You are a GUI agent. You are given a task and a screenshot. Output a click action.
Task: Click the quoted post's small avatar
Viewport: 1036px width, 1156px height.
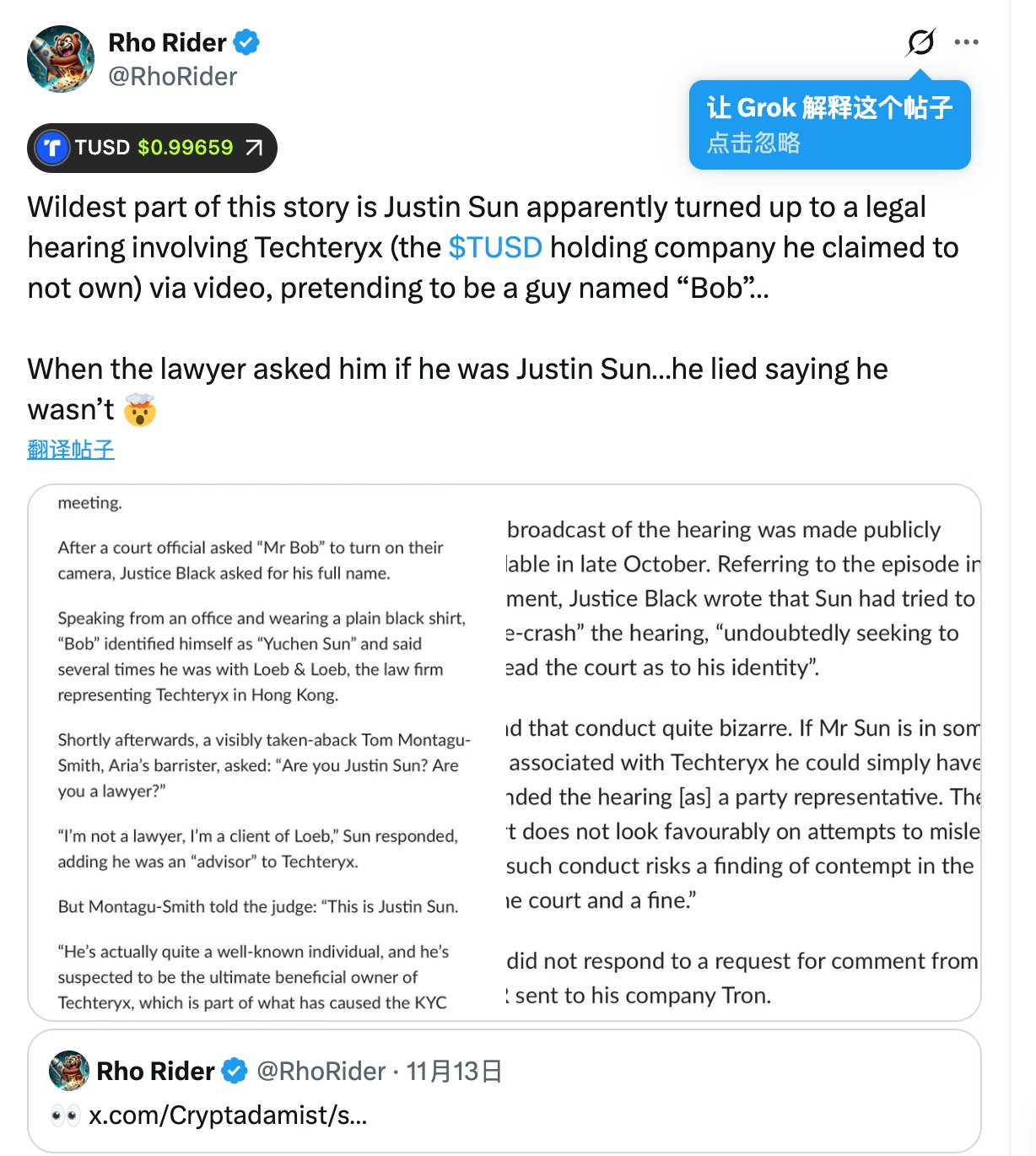point(69,1071)
